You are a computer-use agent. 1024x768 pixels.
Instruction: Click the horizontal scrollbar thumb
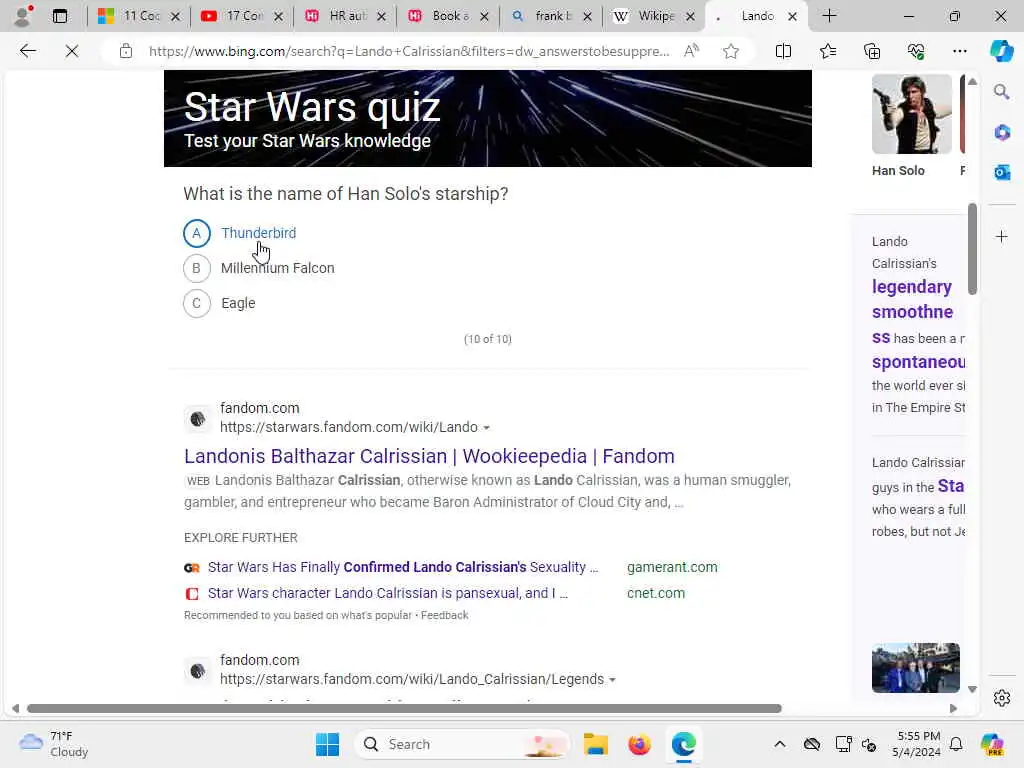[x=404, y=709]
